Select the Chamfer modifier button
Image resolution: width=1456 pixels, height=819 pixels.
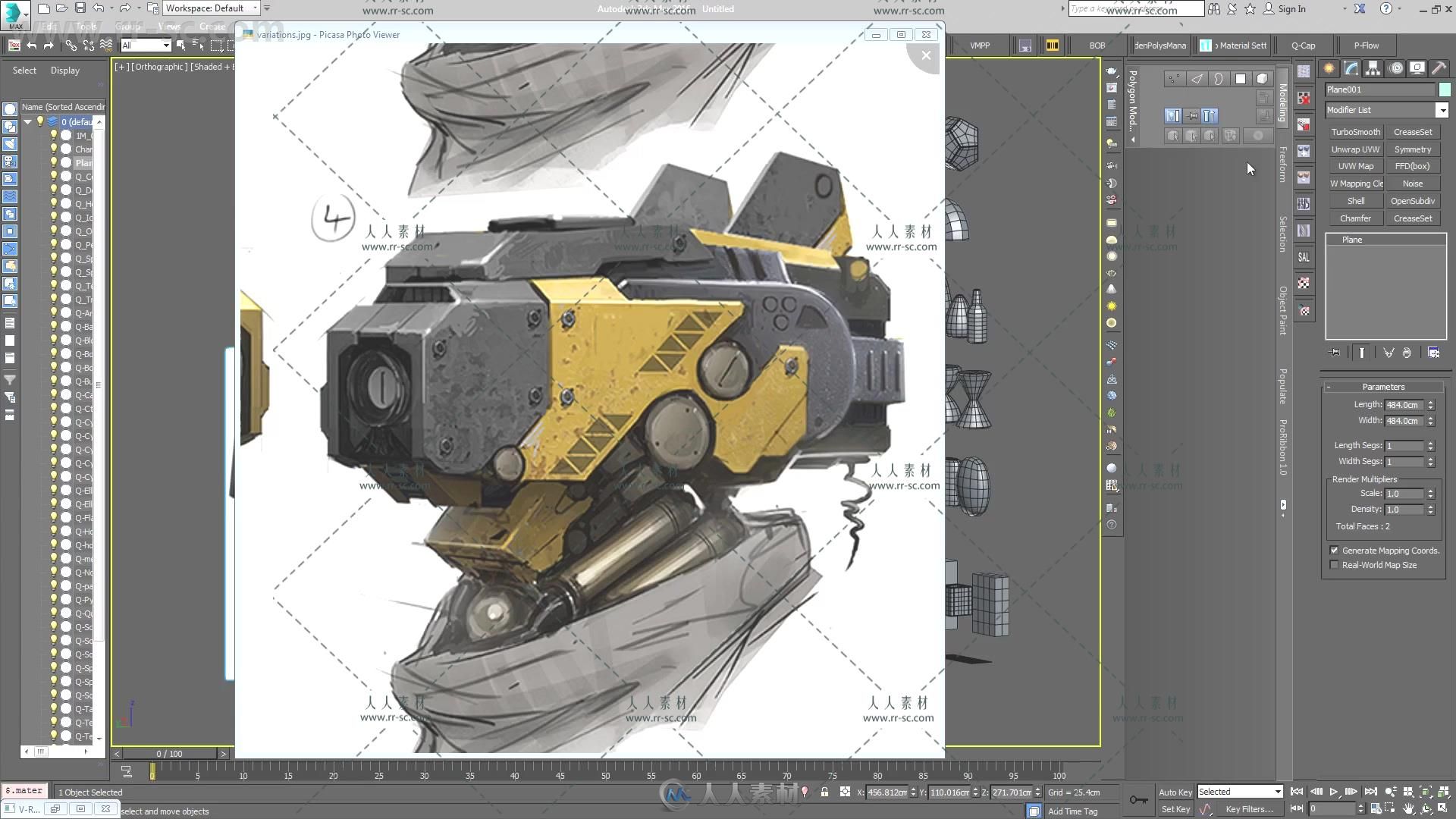[x=1355, y=217]
